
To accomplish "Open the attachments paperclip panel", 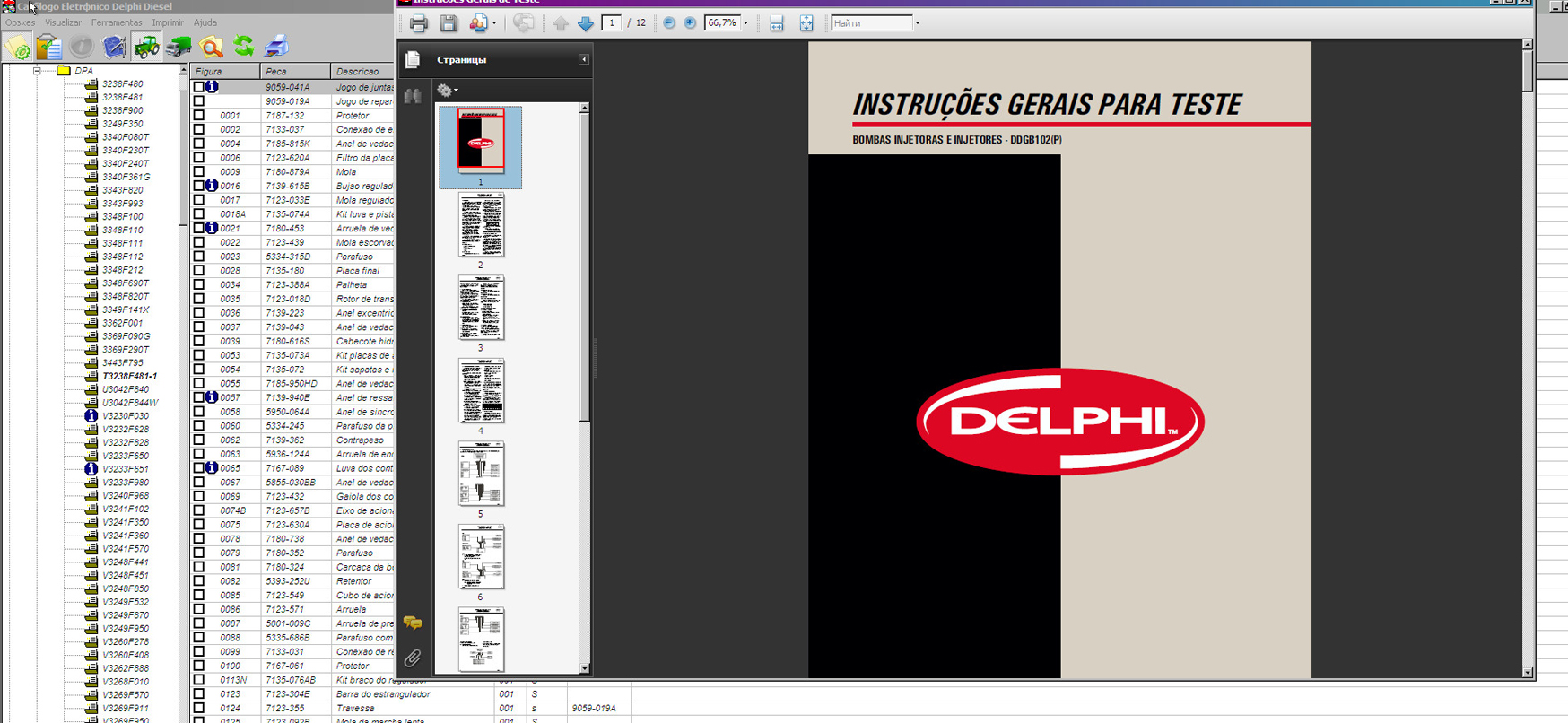I will point(413,658).
